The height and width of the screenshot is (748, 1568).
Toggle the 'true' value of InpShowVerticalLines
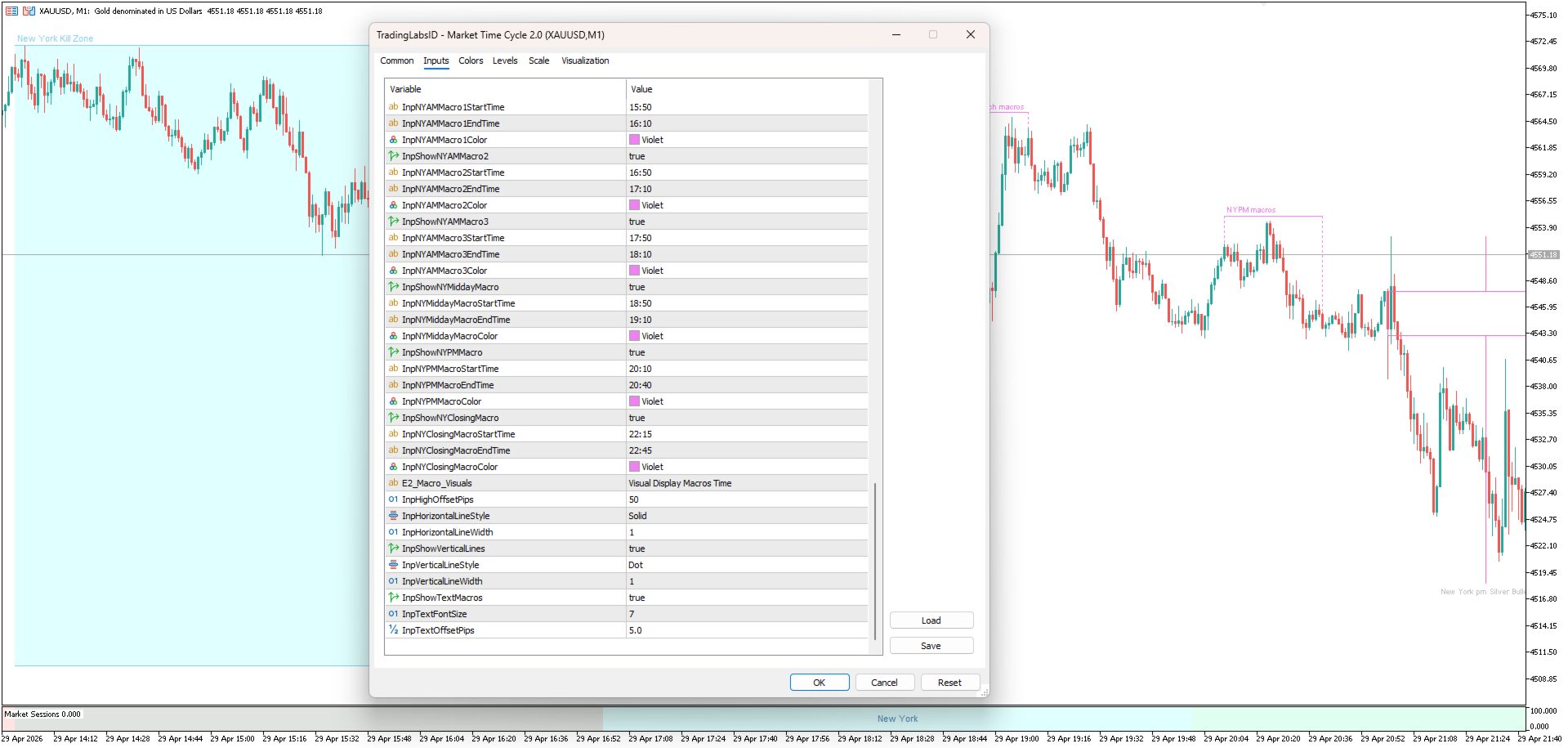pyautogui.click(x=637, y=549)
